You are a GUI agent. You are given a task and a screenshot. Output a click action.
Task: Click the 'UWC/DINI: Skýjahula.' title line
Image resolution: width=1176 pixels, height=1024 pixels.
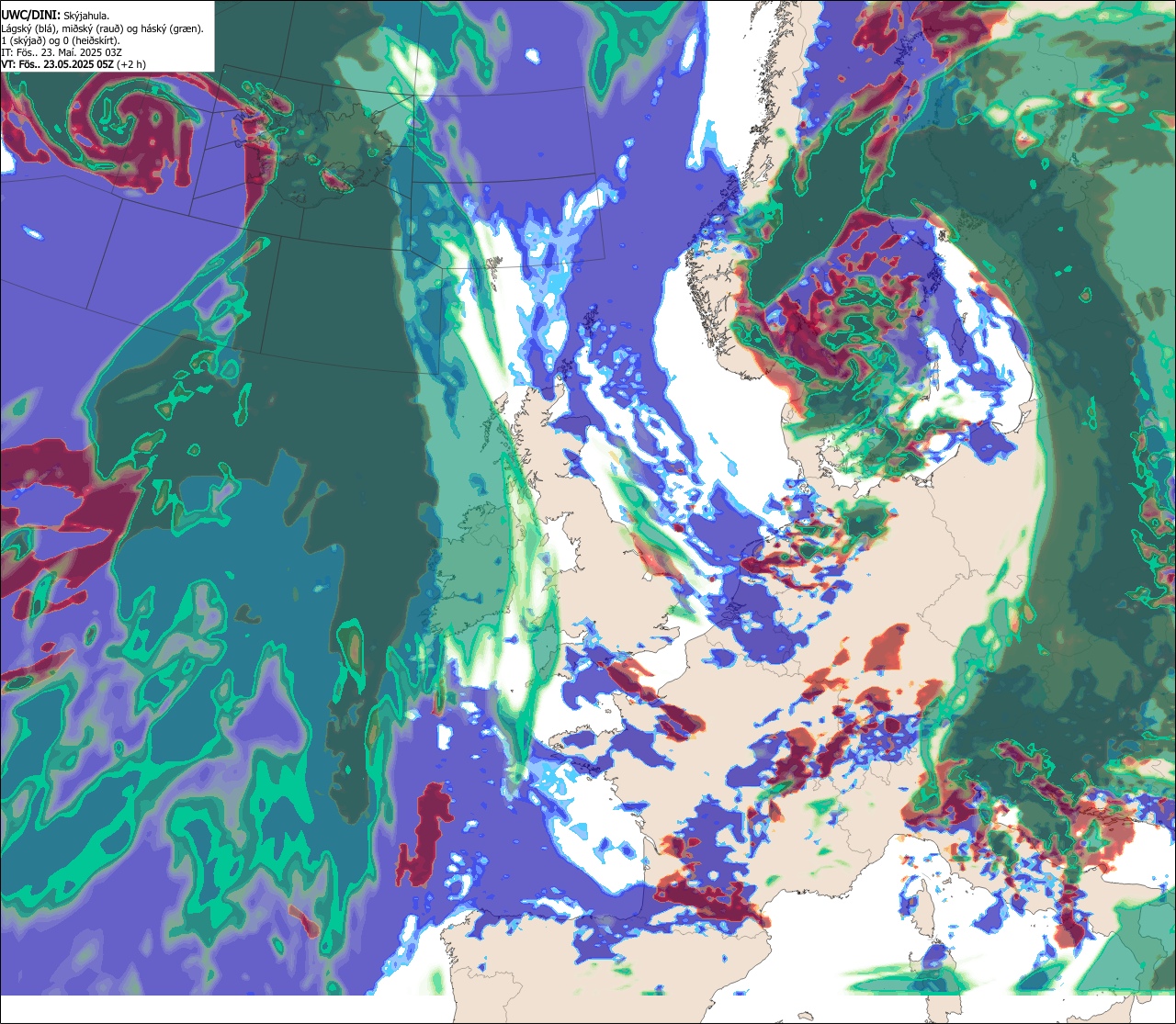[x=54, y=16]
